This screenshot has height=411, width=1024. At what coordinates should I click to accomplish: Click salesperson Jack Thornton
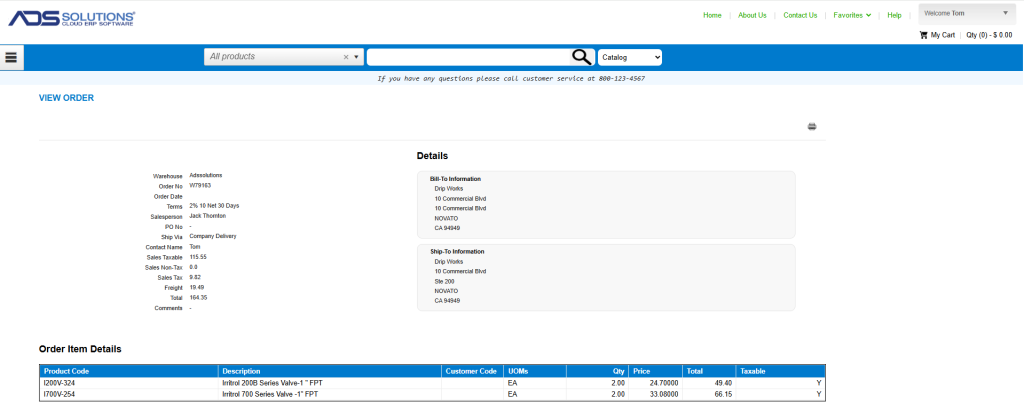click(x=208, y=216)
